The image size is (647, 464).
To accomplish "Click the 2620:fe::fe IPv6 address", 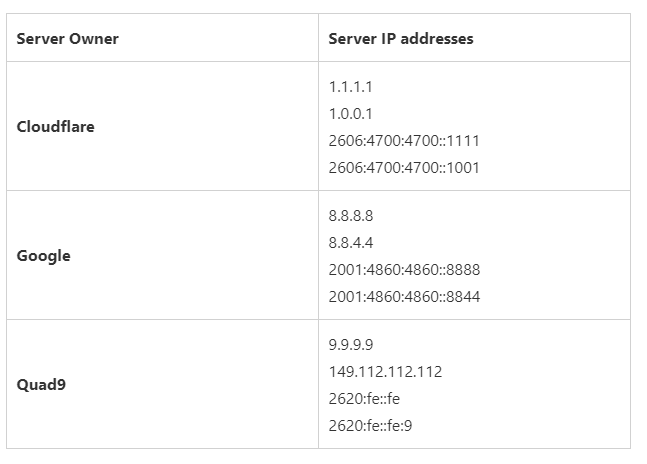I will click(364, 398).
